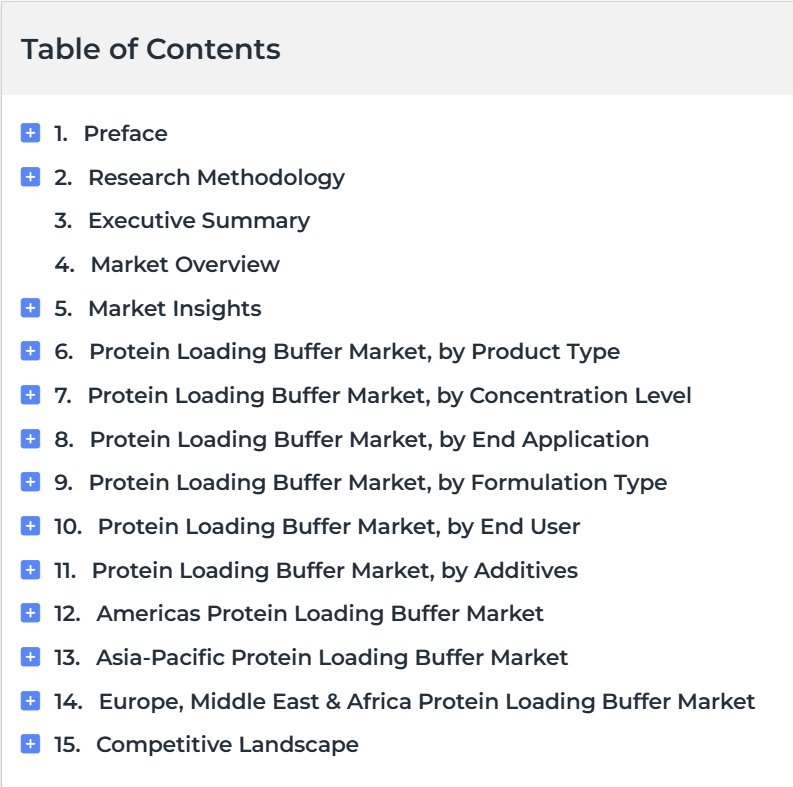The image size is (793, 787).
Task: Open the Executive Summary entry
Action: point(199,221)
